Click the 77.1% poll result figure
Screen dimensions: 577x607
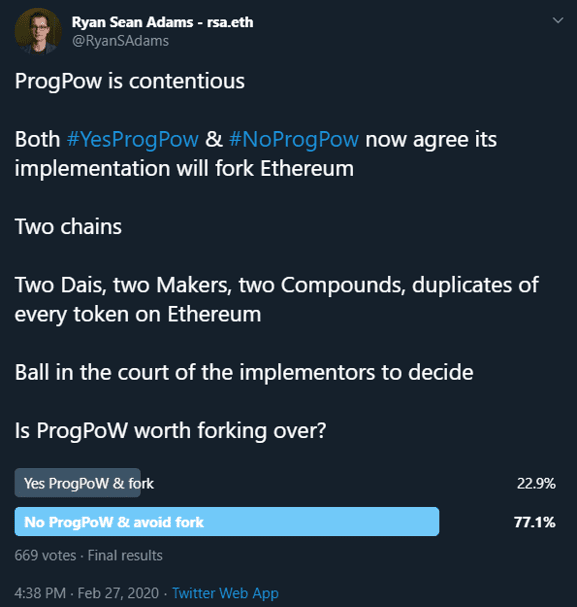535,522
